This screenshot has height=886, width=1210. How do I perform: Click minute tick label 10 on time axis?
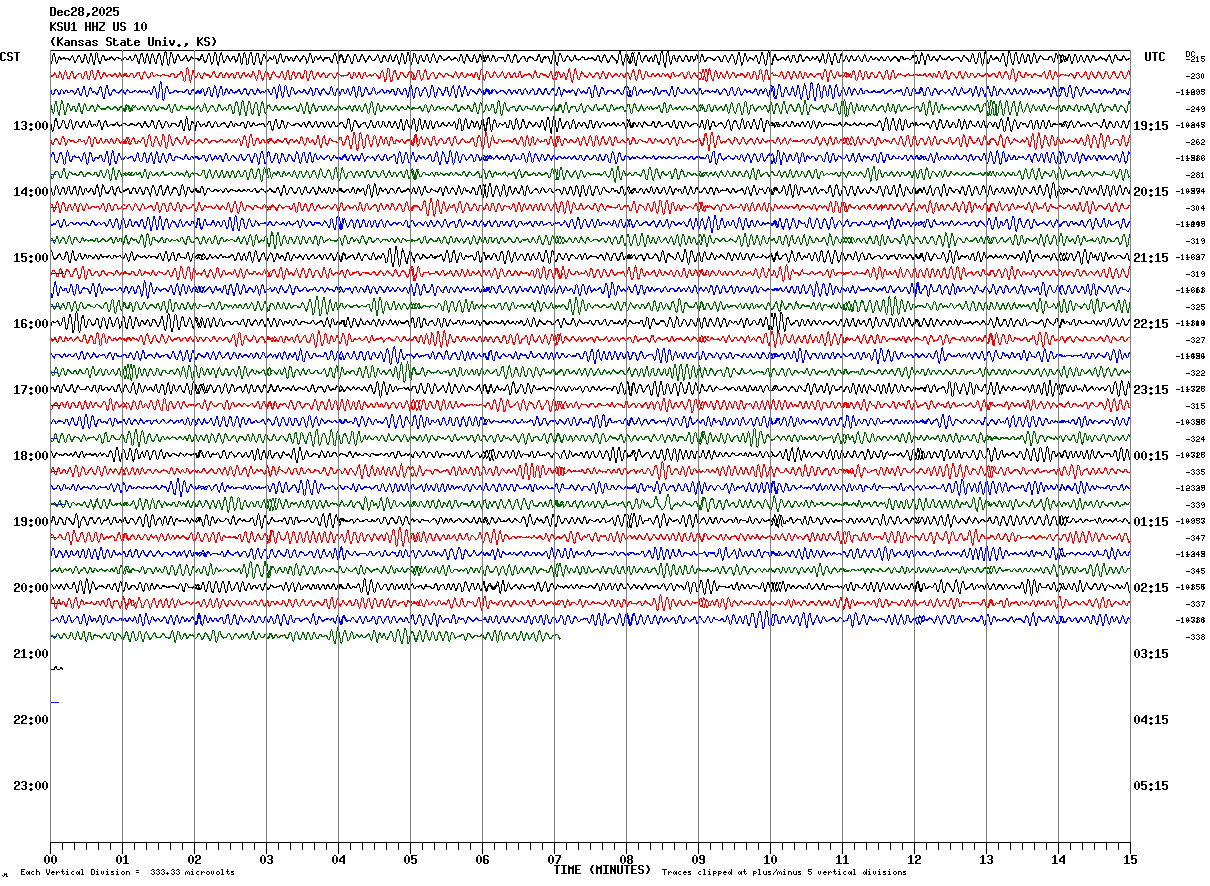pyautogui.click(x=770, y=860)
